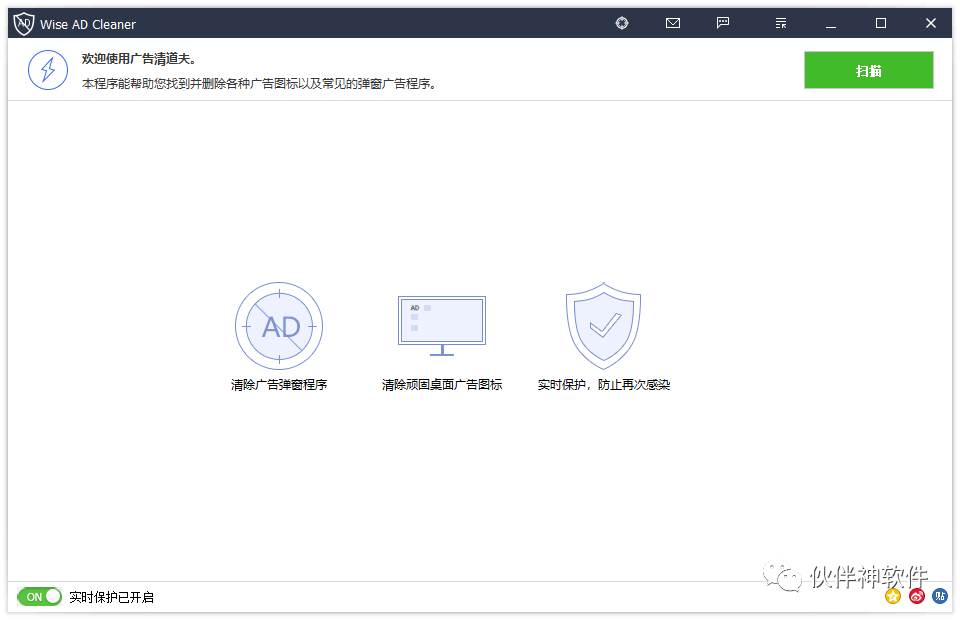This screenshot has height=620, width=960.
Task: Click the lightning bolt welcome icon
Action: point(47,70)
